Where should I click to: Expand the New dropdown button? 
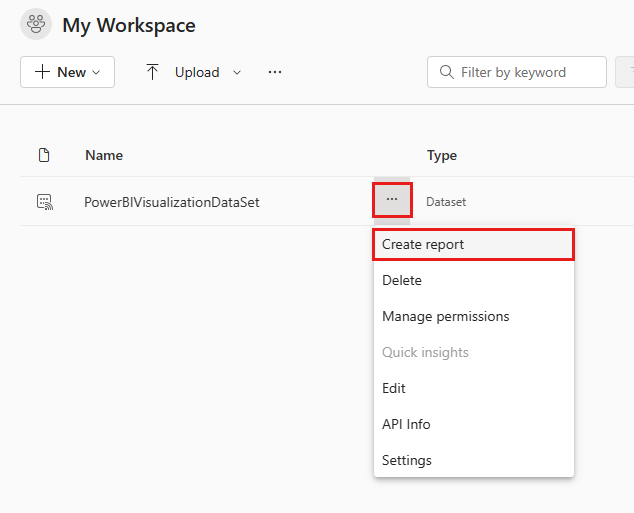(67, 72)
